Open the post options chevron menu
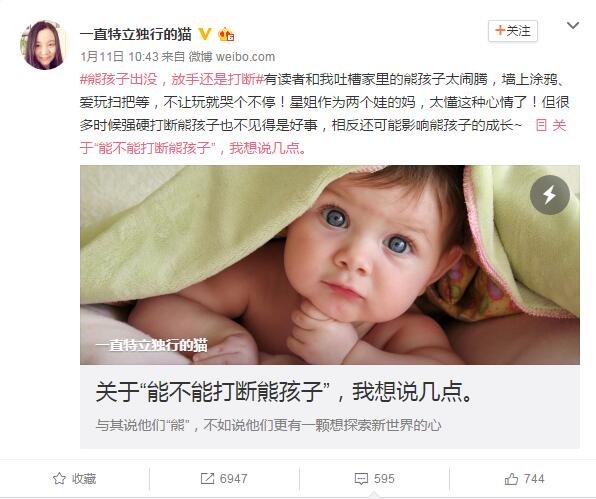Viewport: 596px width, 499px height. point(573,25)
